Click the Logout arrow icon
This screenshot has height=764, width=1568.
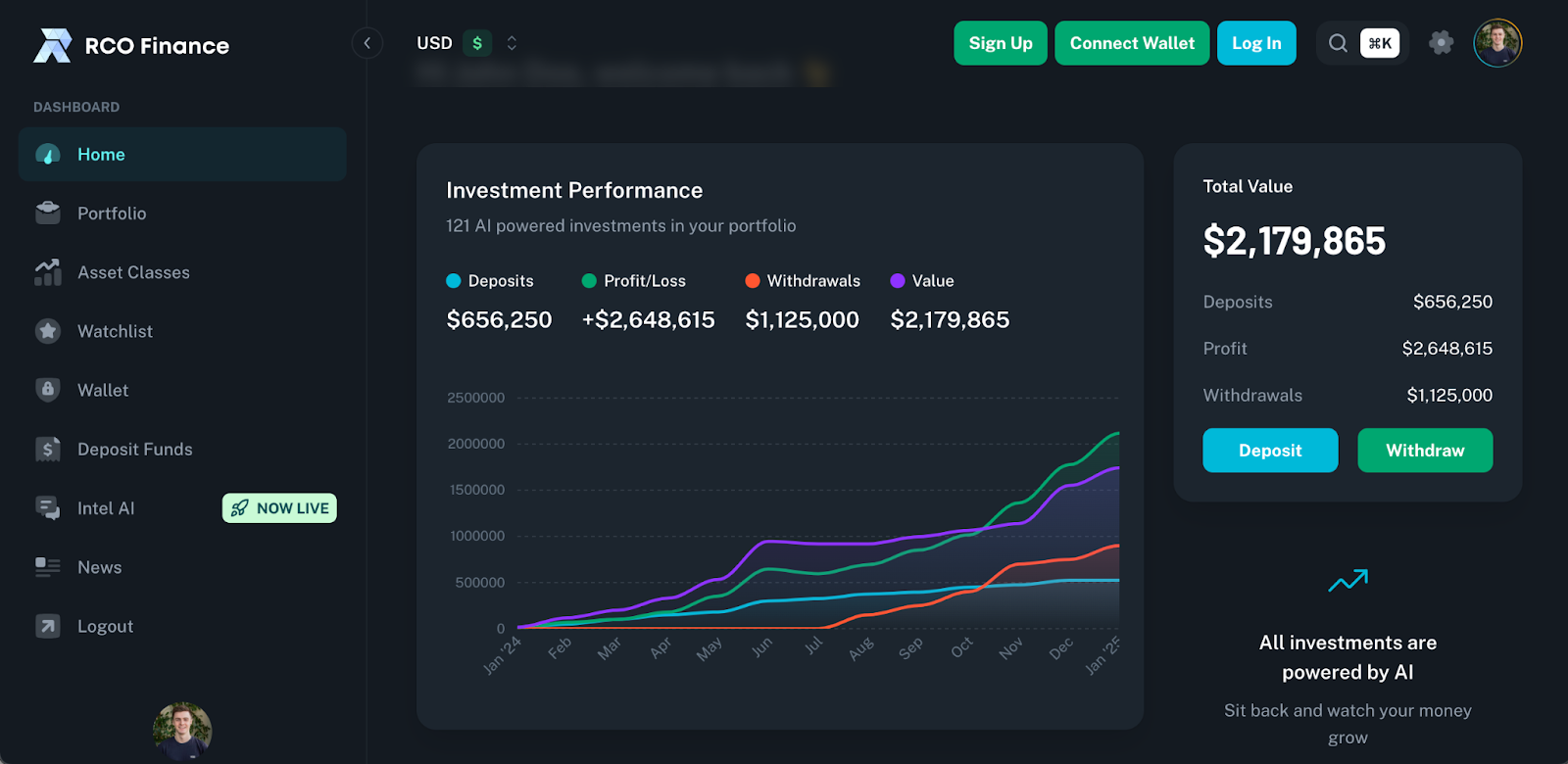click(x=47, y=626)
